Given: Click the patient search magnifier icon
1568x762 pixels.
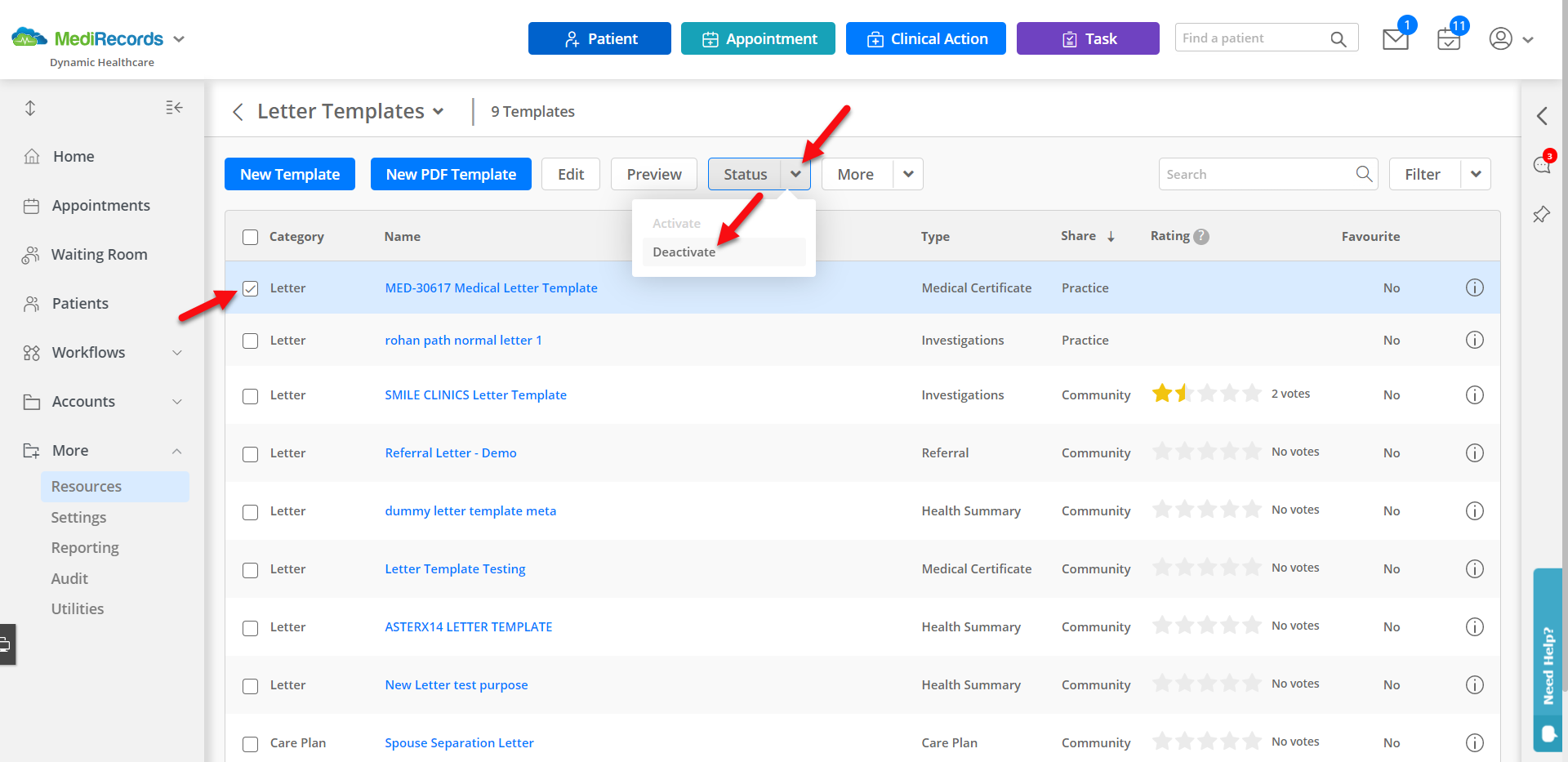Looking at the screenshot, I should [x=1339, y=38].
